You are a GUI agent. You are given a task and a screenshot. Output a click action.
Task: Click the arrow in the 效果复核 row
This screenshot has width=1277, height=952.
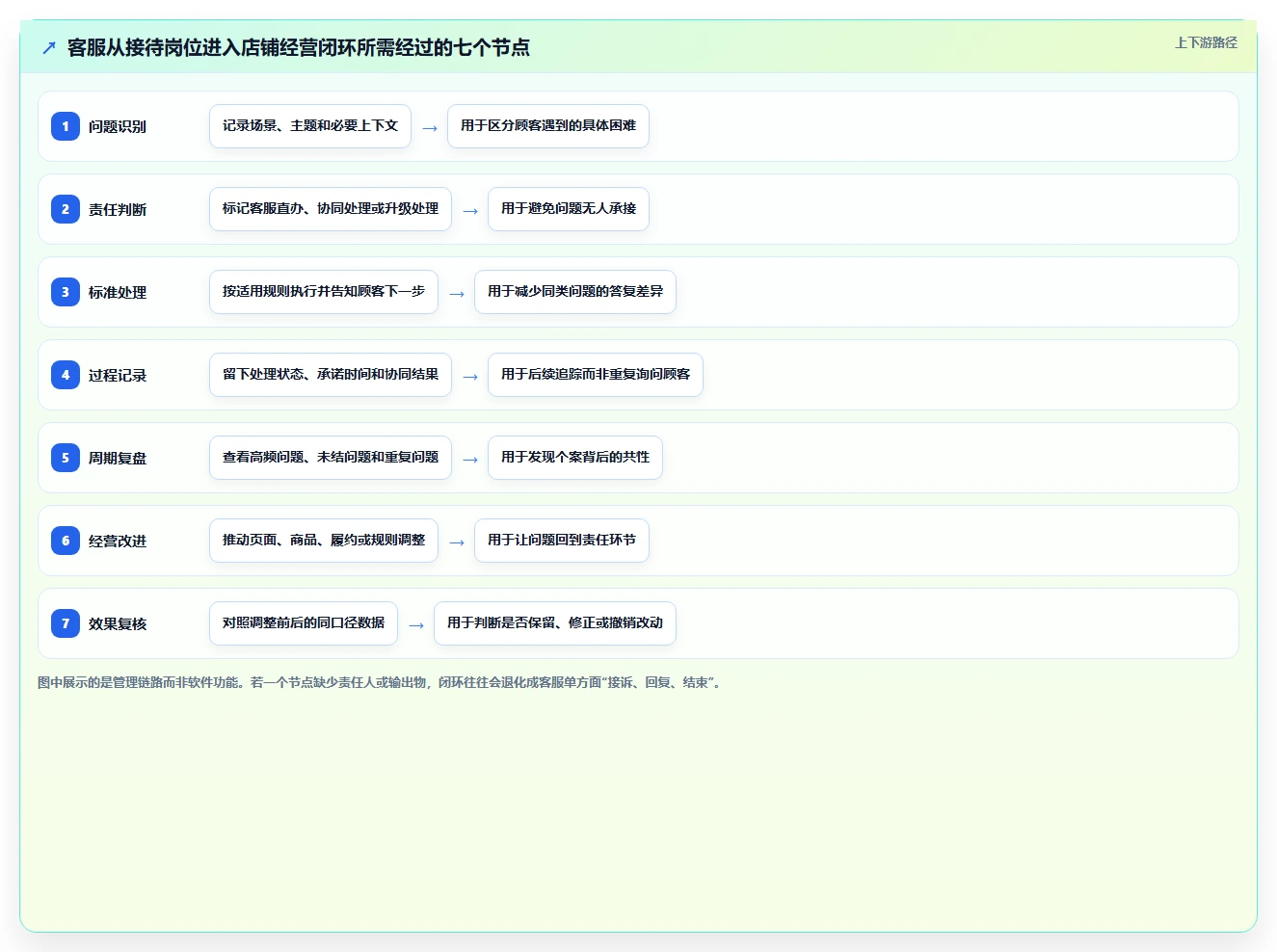pos(416,624)
